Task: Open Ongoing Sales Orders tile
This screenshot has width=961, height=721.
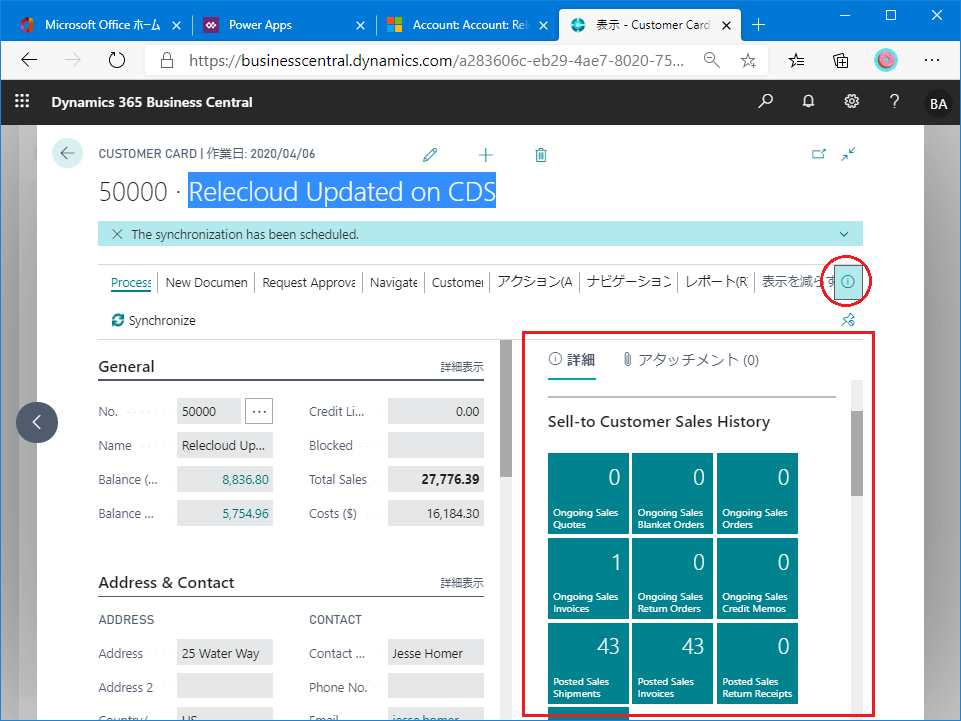Action: (x=758, y=494)
